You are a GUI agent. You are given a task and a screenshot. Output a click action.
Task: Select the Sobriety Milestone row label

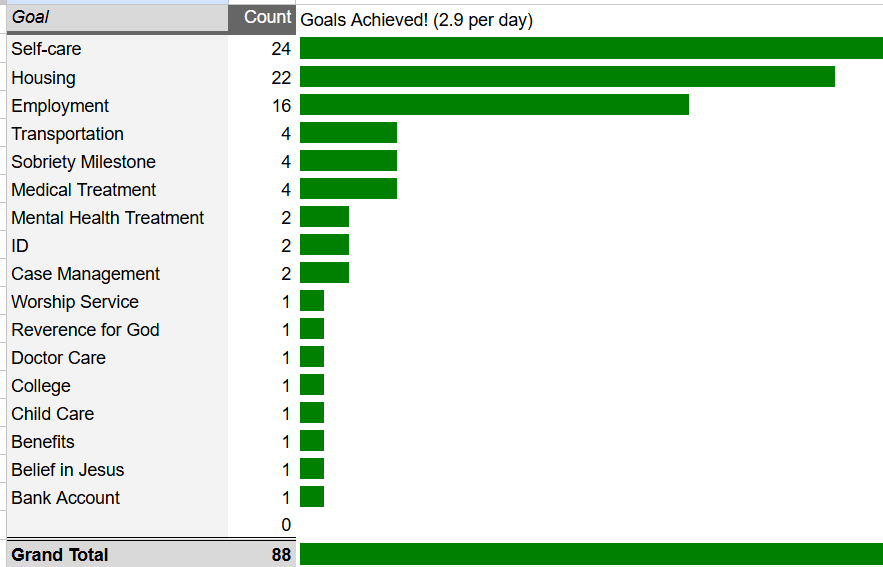(83, 162)
